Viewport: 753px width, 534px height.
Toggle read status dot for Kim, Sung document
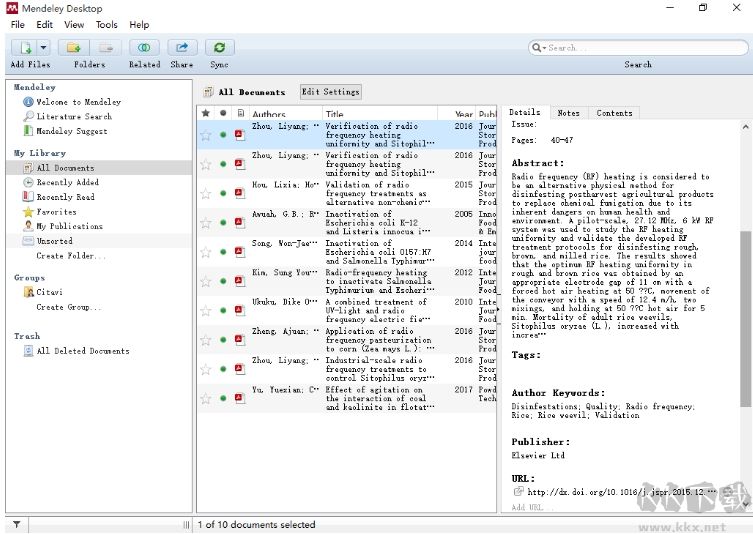point(223,281)
